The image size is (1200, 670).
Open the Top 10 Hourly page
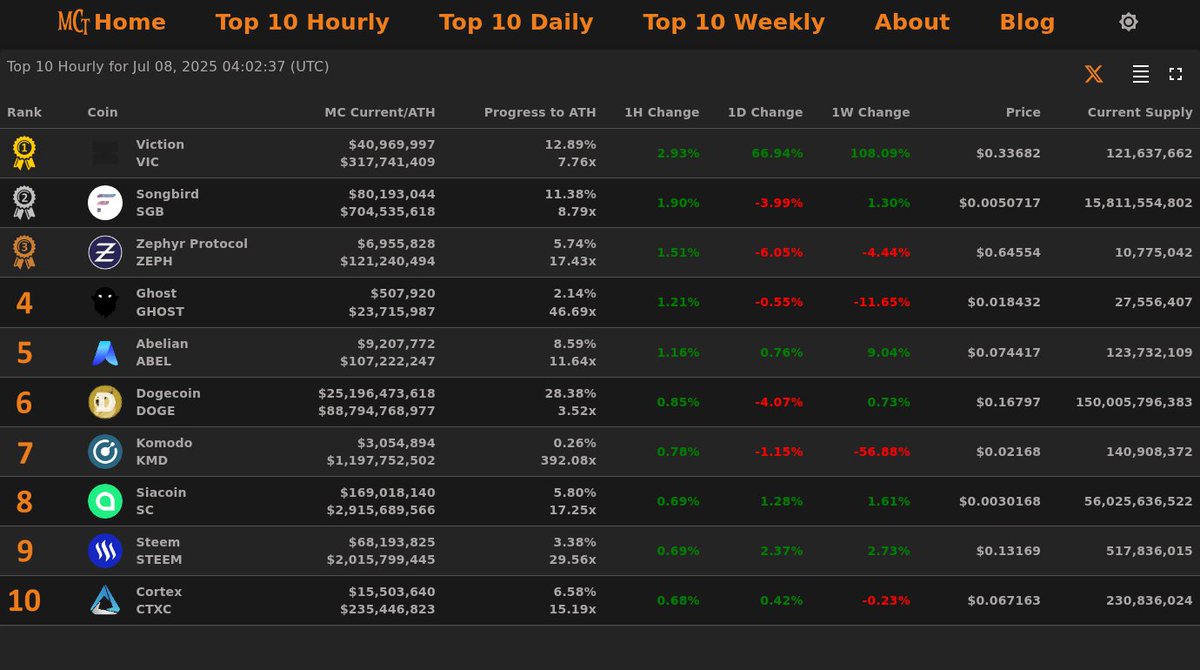(302, 22)
